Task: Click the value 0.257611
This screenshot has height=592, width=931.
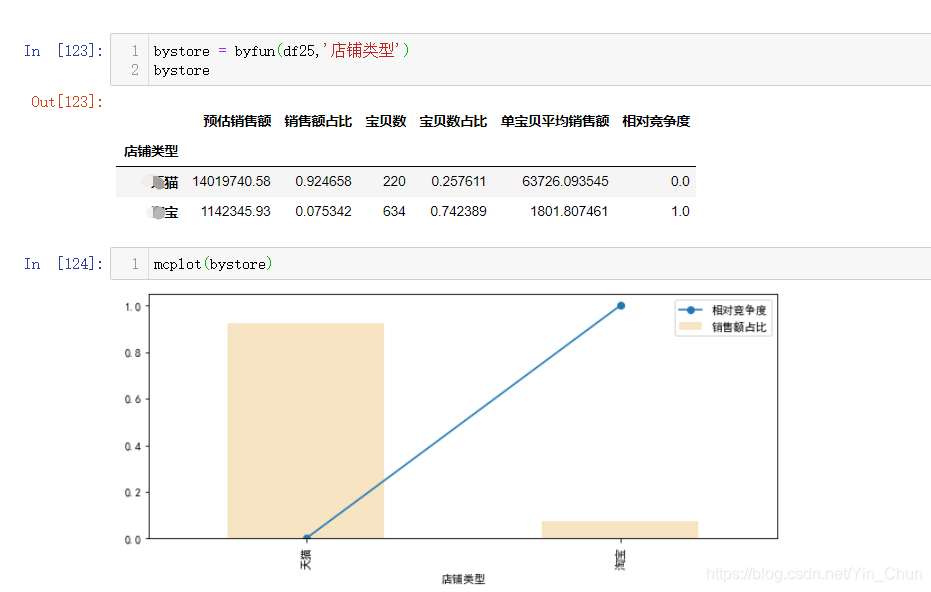Action: coord(458,182)
